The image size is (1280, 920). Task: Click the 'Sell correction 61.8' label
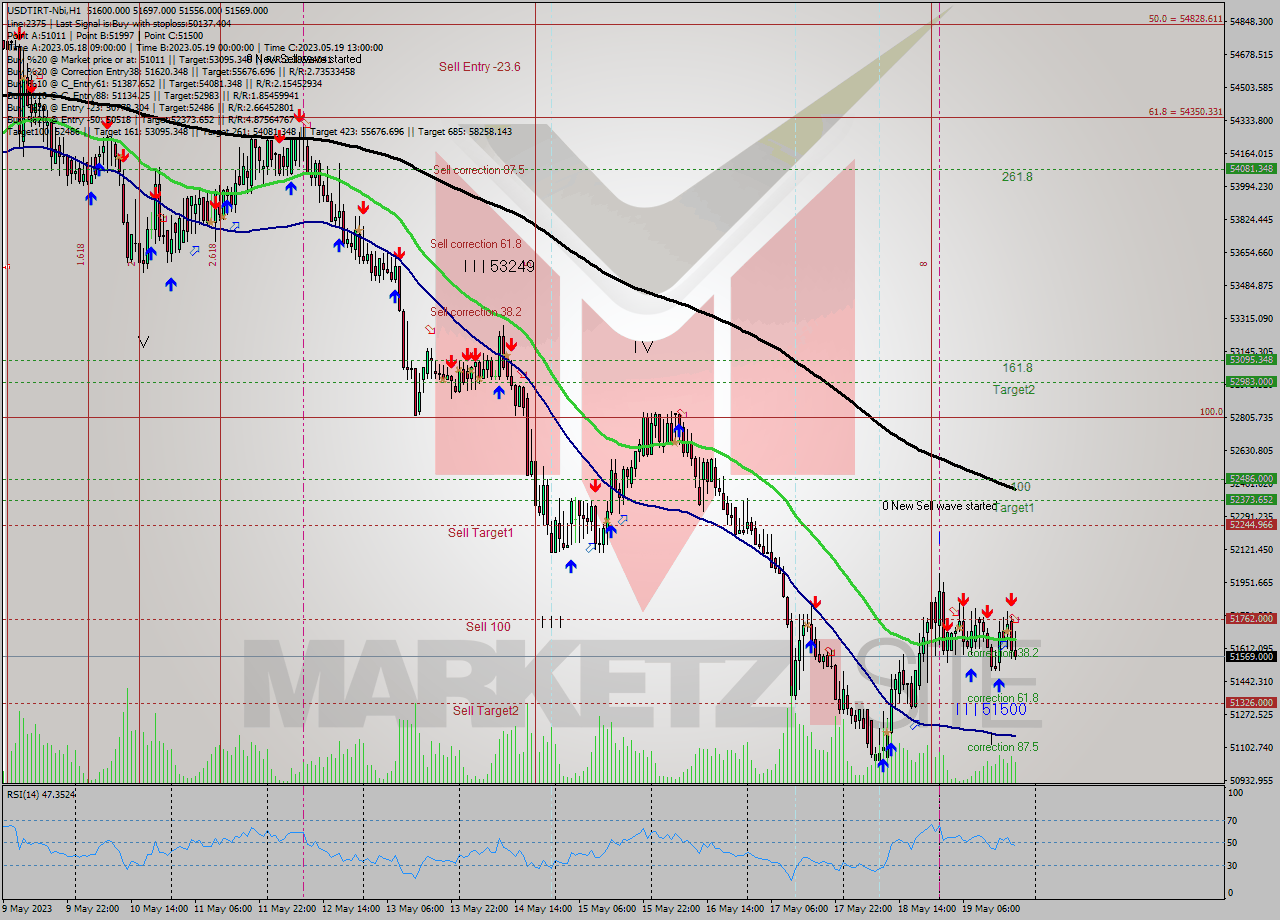pyautogui.click(x=476, y=244)
